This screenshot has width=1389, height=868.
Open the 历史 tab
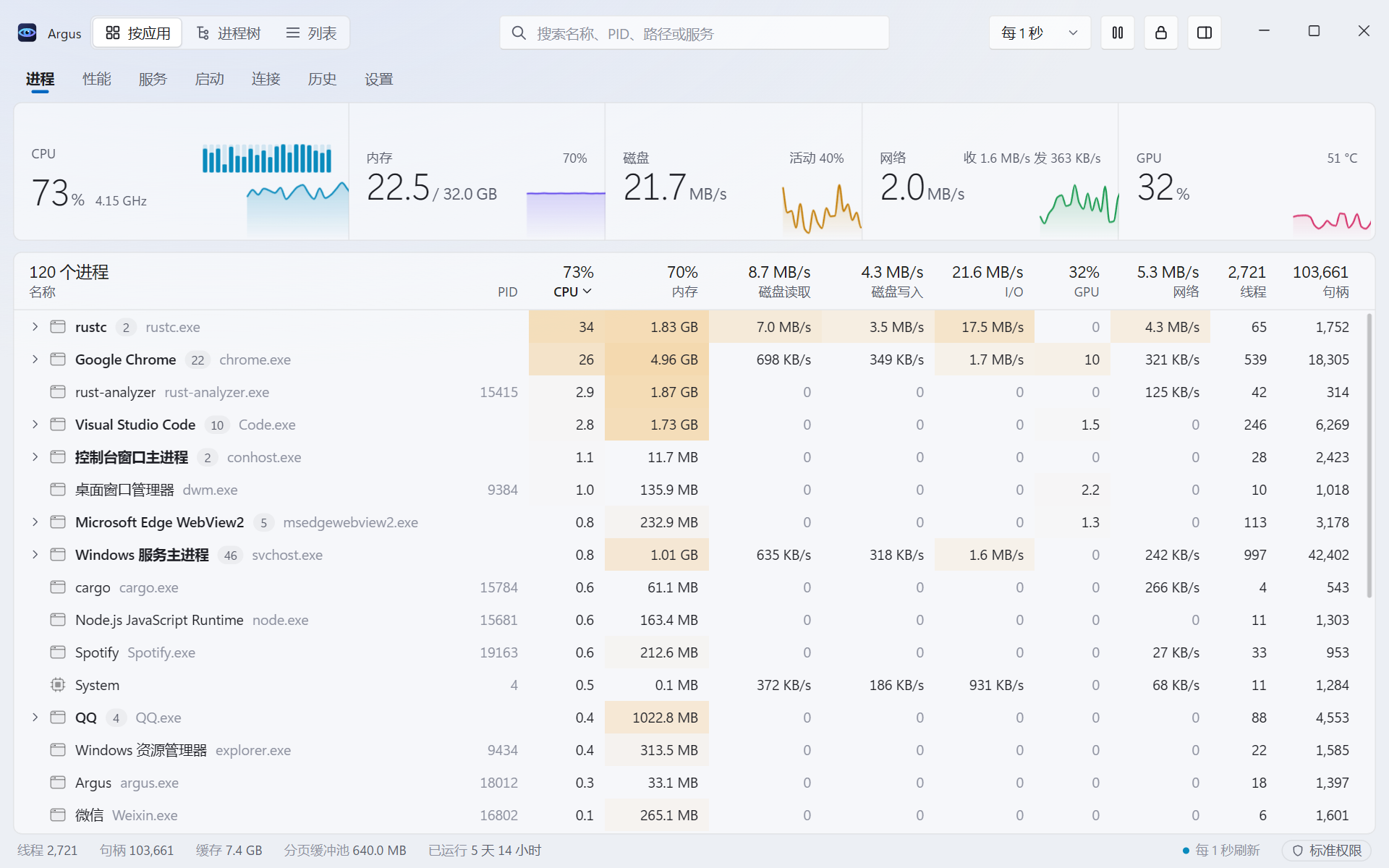click(322, 79)
